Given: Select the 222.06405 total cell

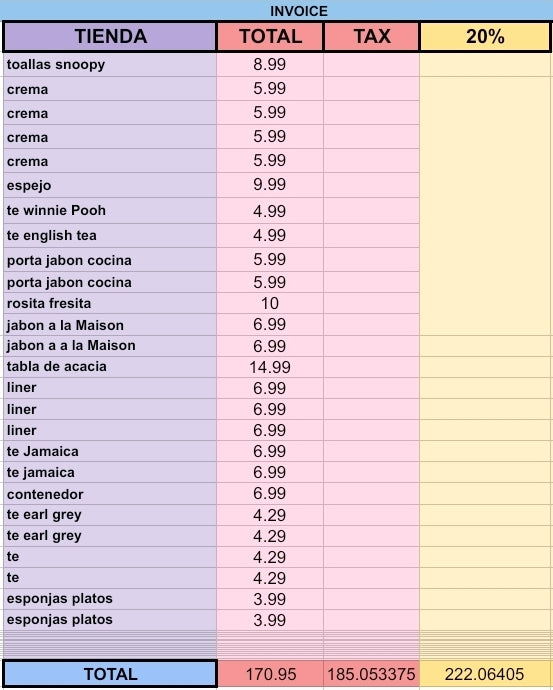Looking at the screenshot, I should pos(485,674).
